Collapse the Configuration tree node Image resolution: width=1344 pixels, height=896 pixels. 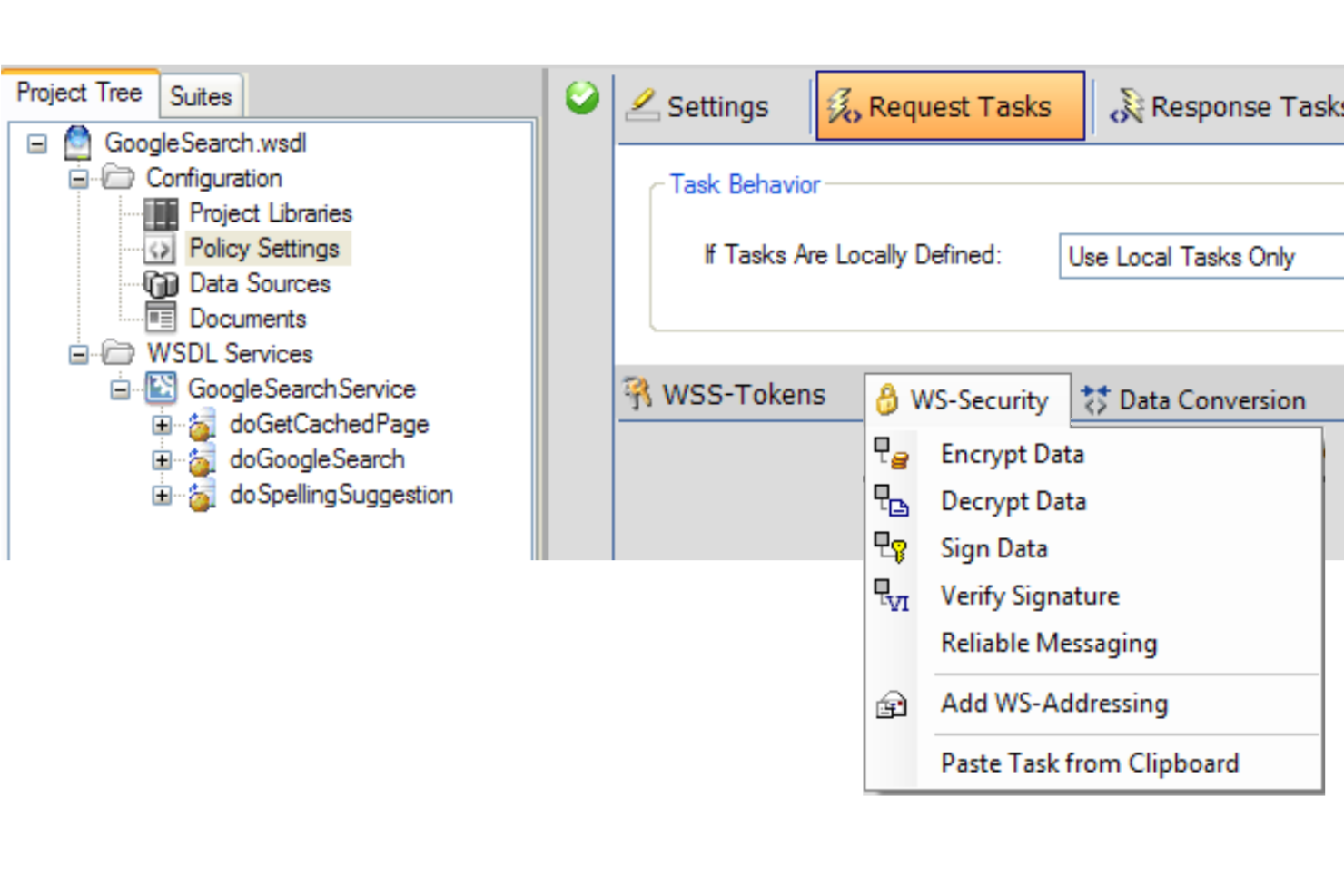(79, 178)
